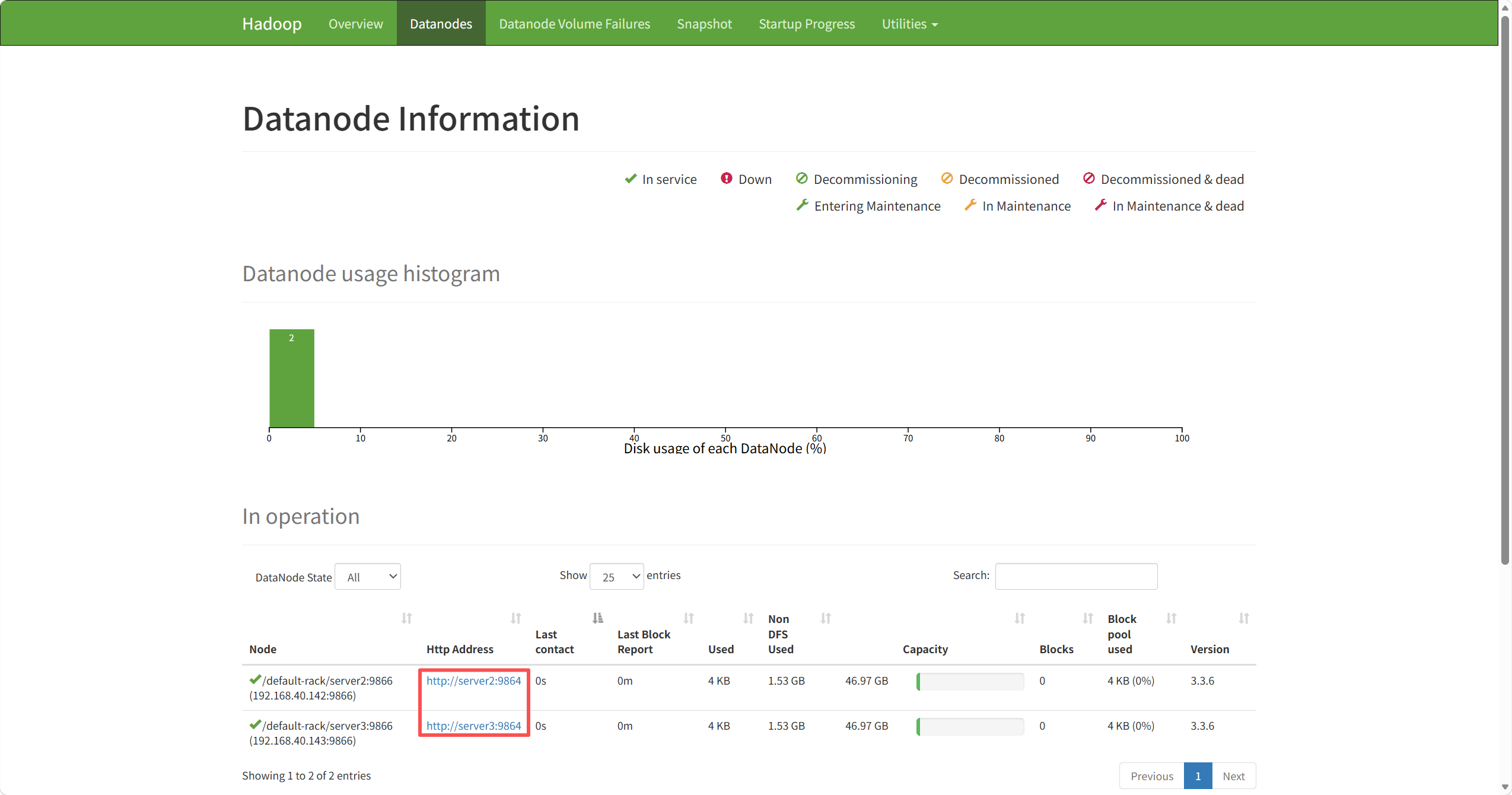1512x795 pixels.
Task: Click the Next pagination button
Action: tap(1234, 776)
